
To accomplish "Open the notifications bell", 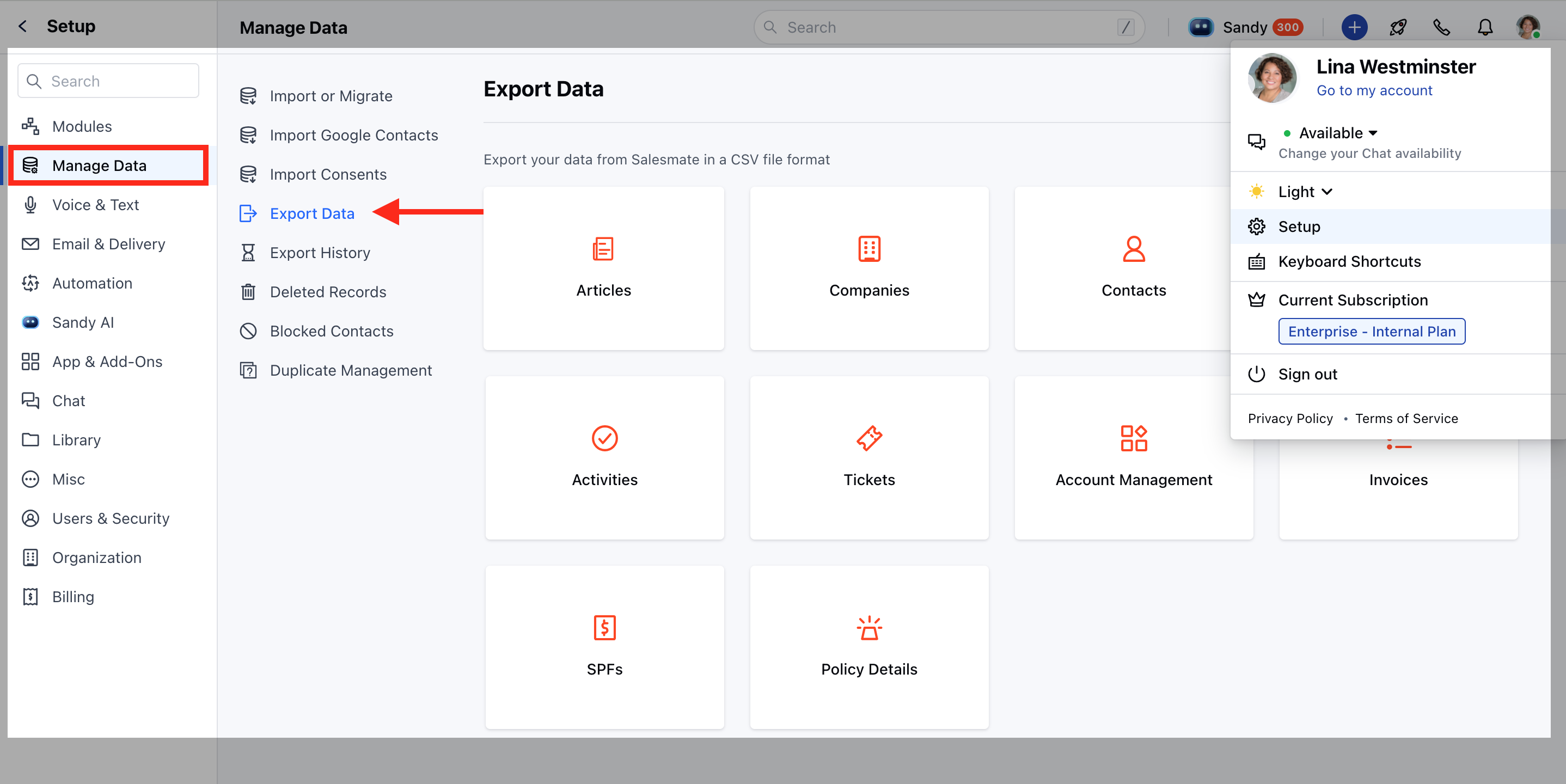I will 1485,27.
